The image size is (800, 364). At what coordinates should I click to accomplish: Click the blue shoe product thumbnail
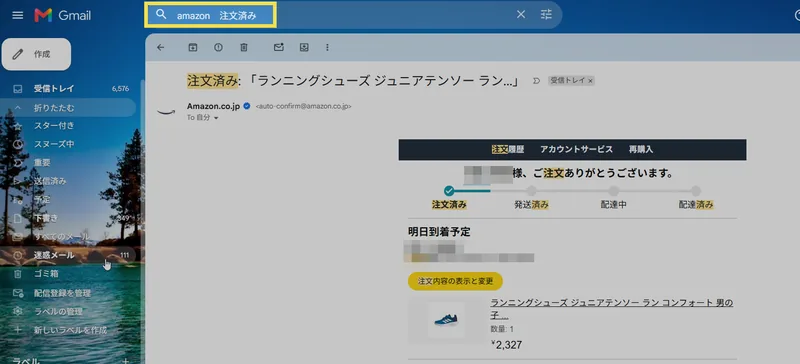[446, 320]
